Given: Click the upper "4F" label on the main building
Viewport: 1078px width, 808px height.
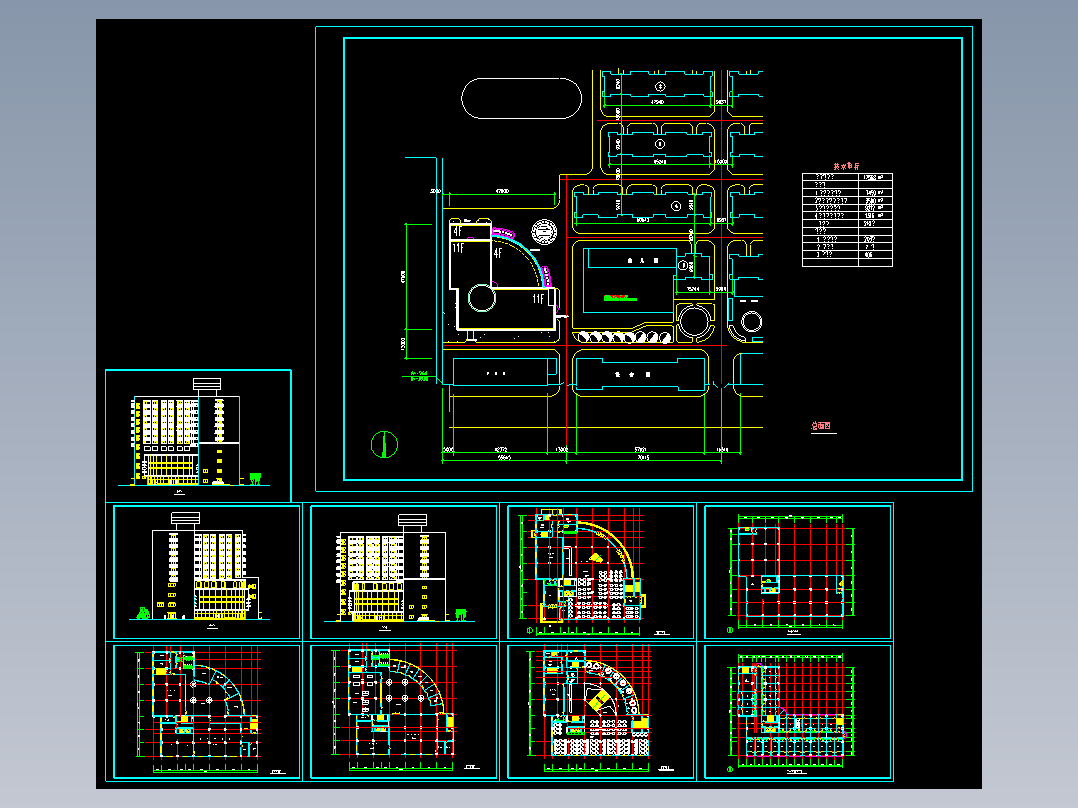Looking at the screenshot, I should pos(457,231).
